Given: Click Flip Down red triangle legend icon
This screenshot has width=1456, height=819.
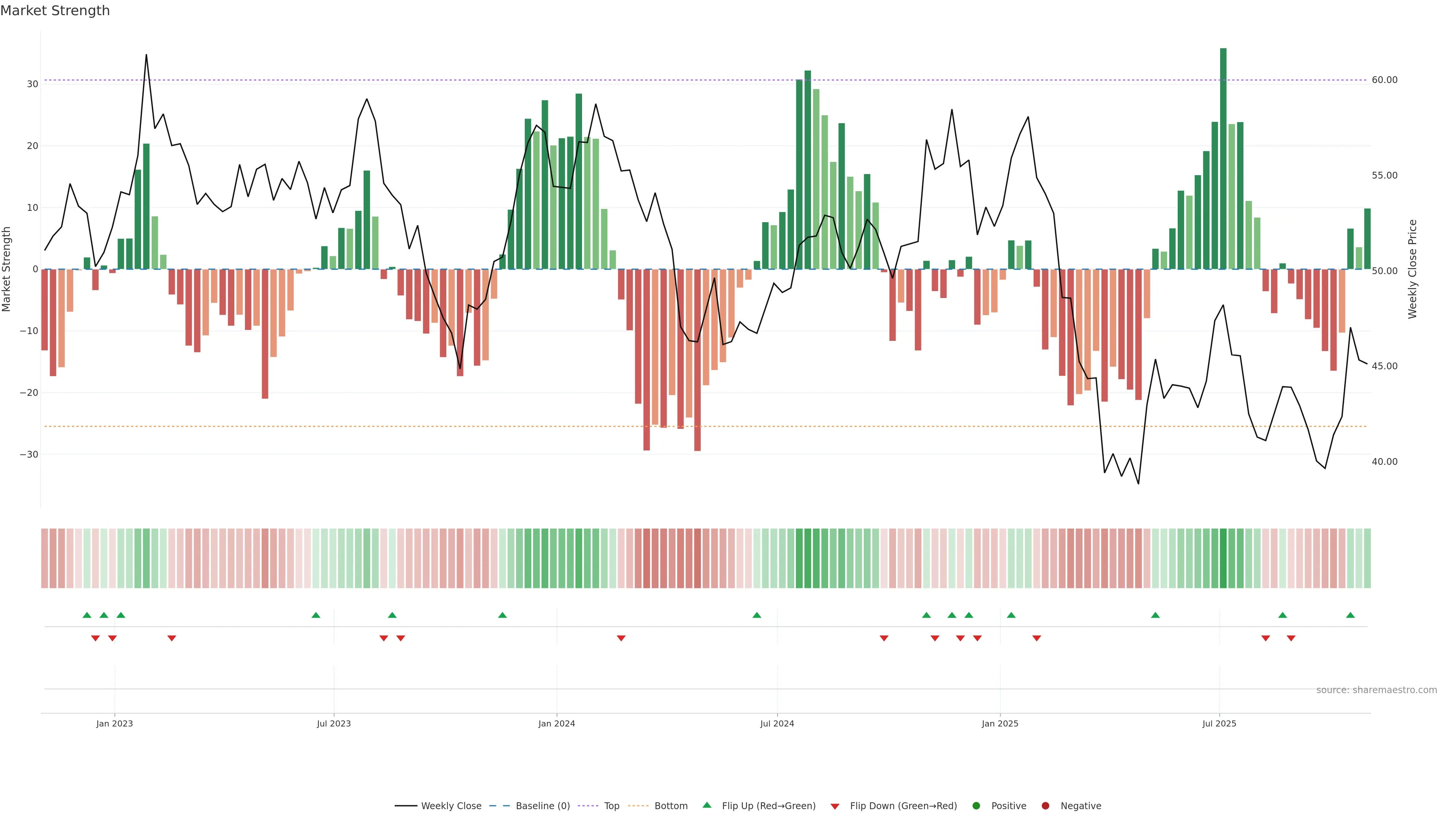Looking at the screenshot, I should tap(835, 806).
